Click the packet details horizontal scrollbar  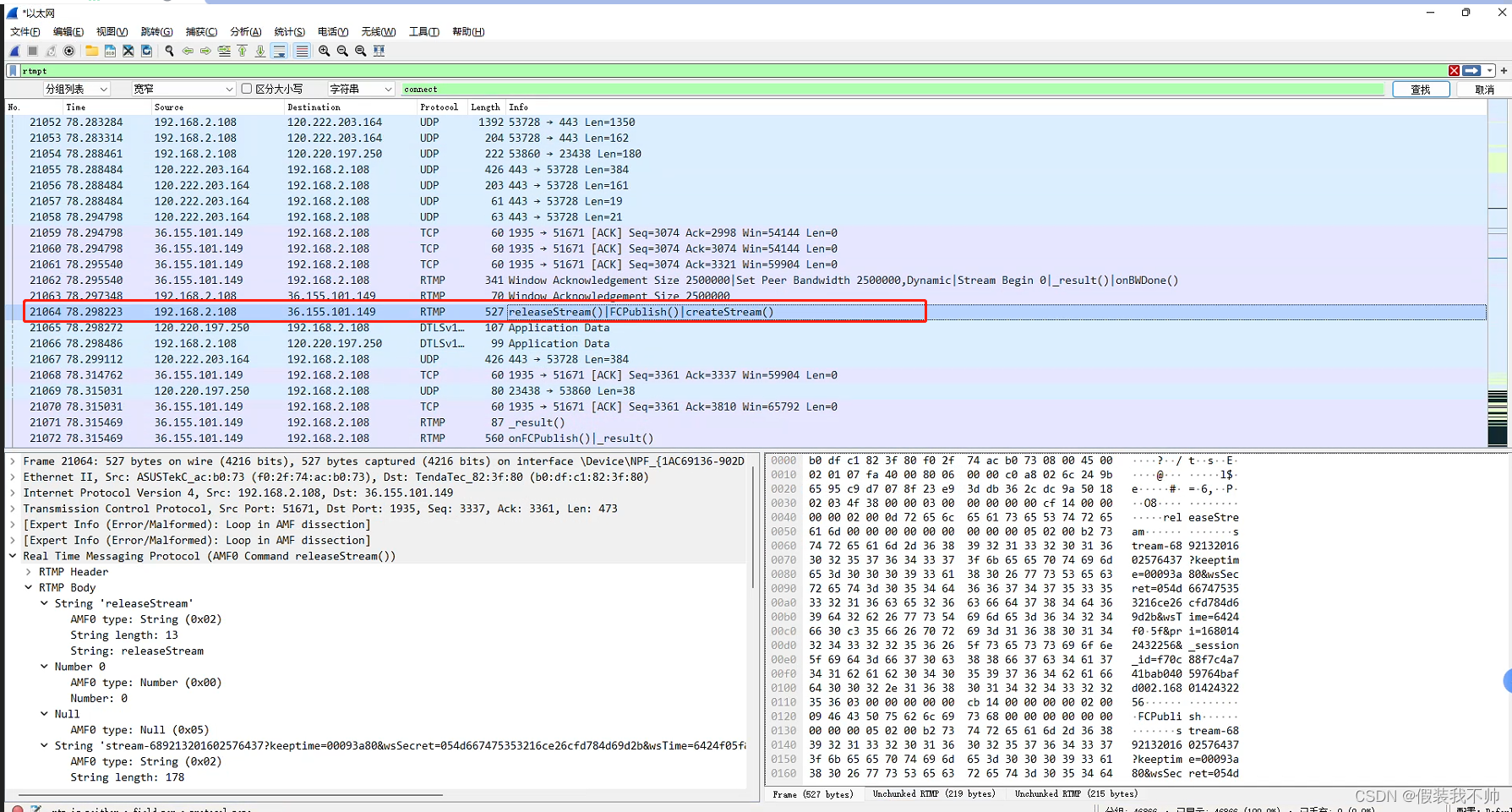230,794
